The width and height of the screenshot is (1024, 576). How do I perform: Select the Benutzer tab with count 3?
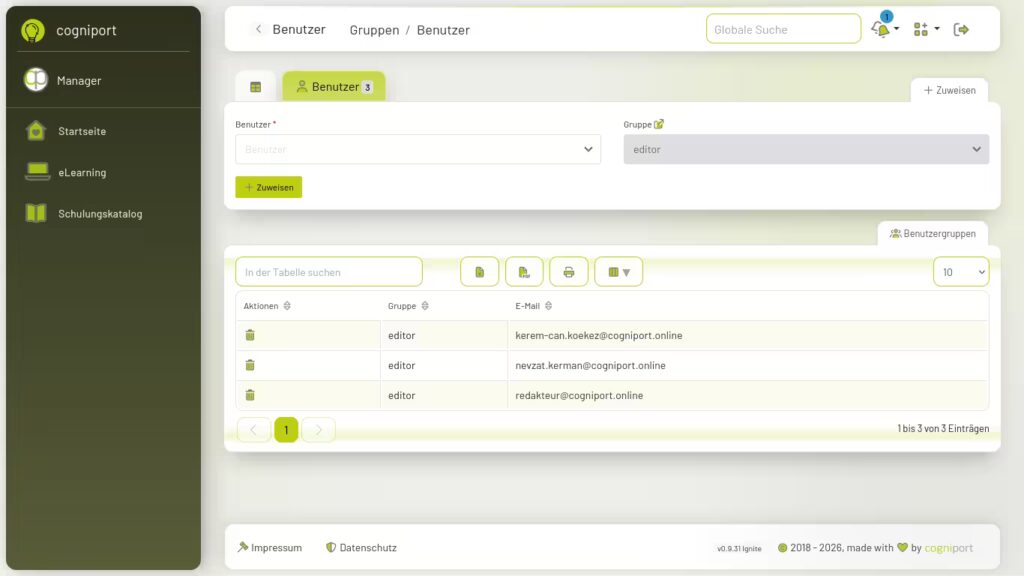point(334,86)
